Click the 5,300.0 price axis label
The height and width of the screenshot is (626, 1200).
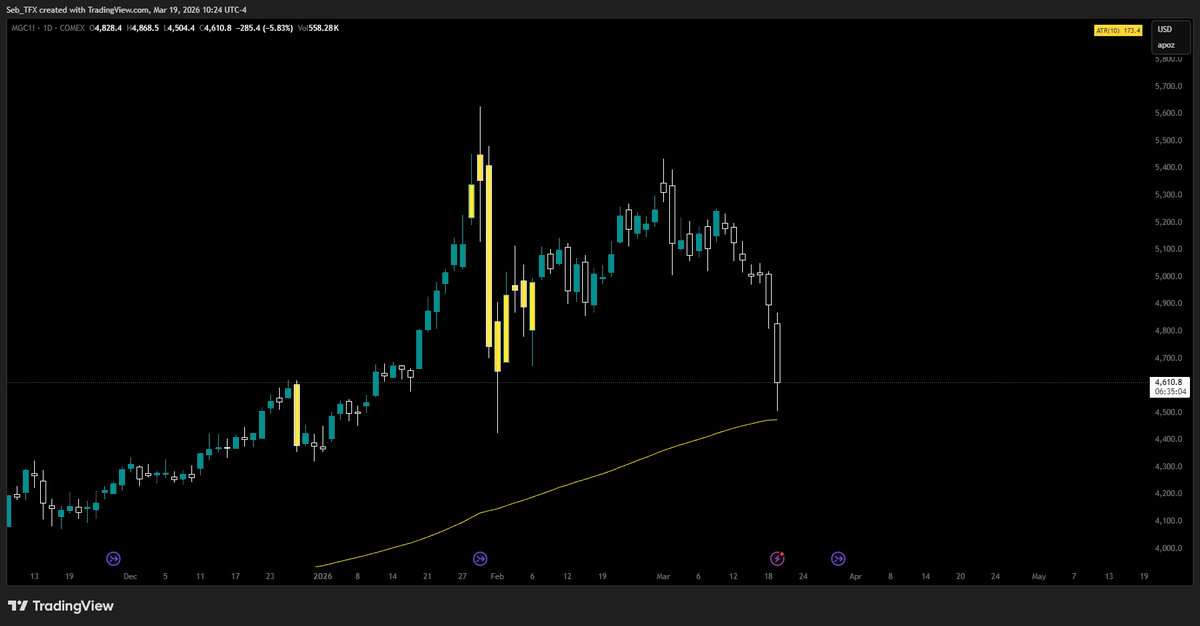tap(1170, 195)
